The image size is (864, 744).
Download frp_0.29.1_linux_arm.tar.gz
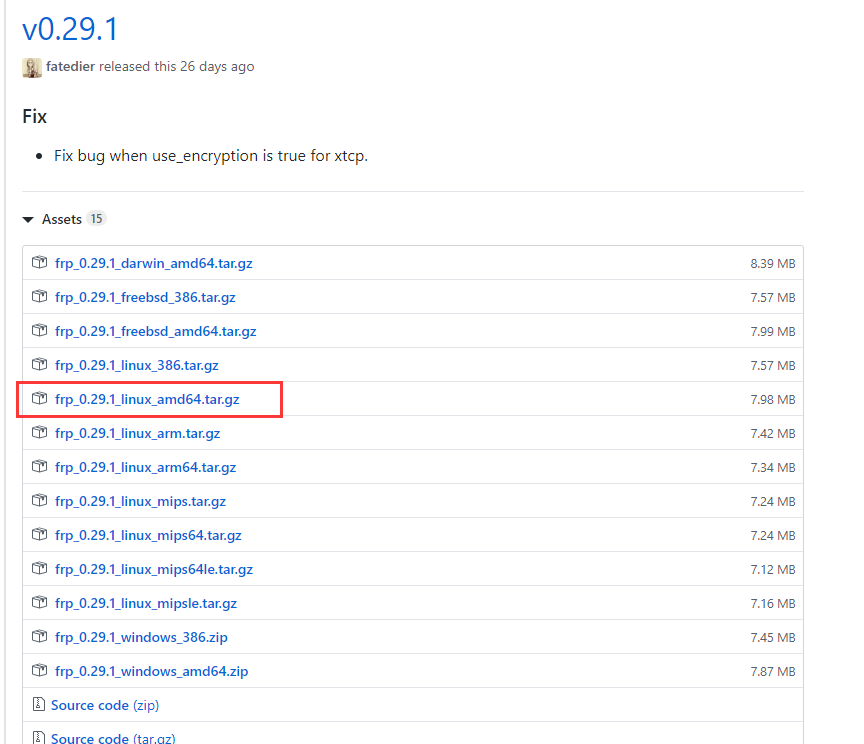(138, 434)
